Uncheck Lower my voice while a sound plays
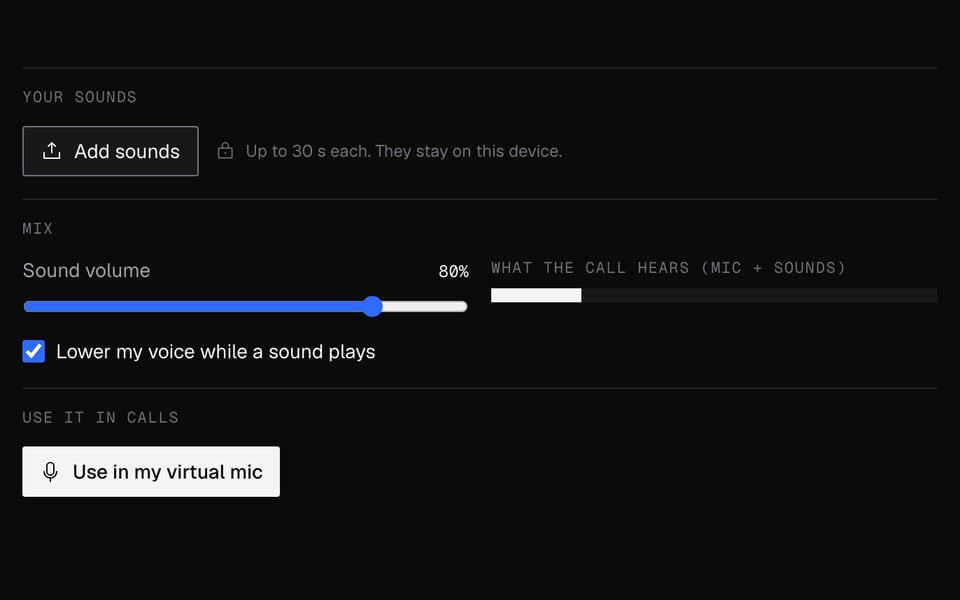 [34, 351]
